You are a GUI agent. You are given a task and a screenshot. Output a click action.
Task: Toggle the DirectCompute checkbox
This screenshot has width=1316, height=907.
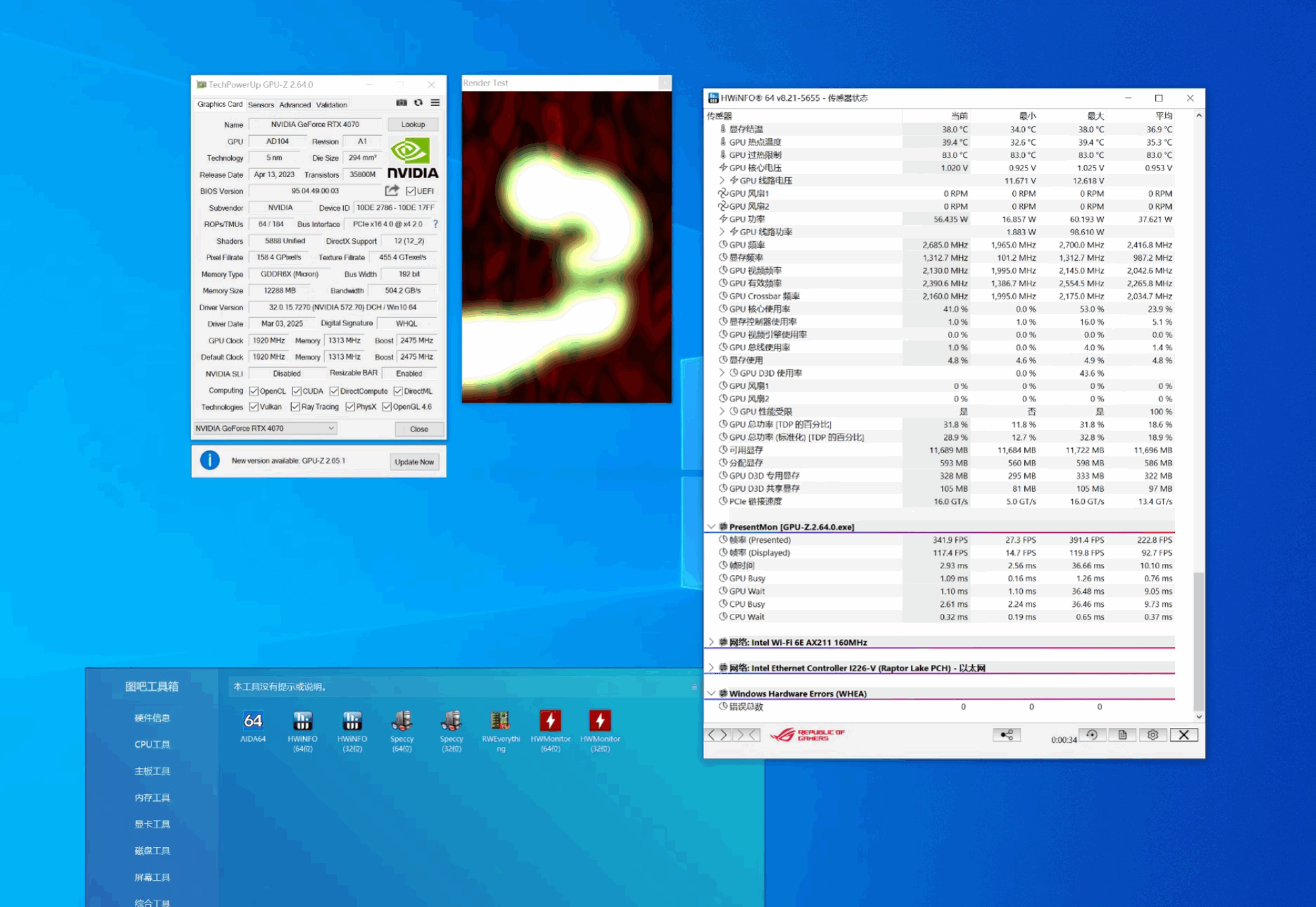click(334, 391)
